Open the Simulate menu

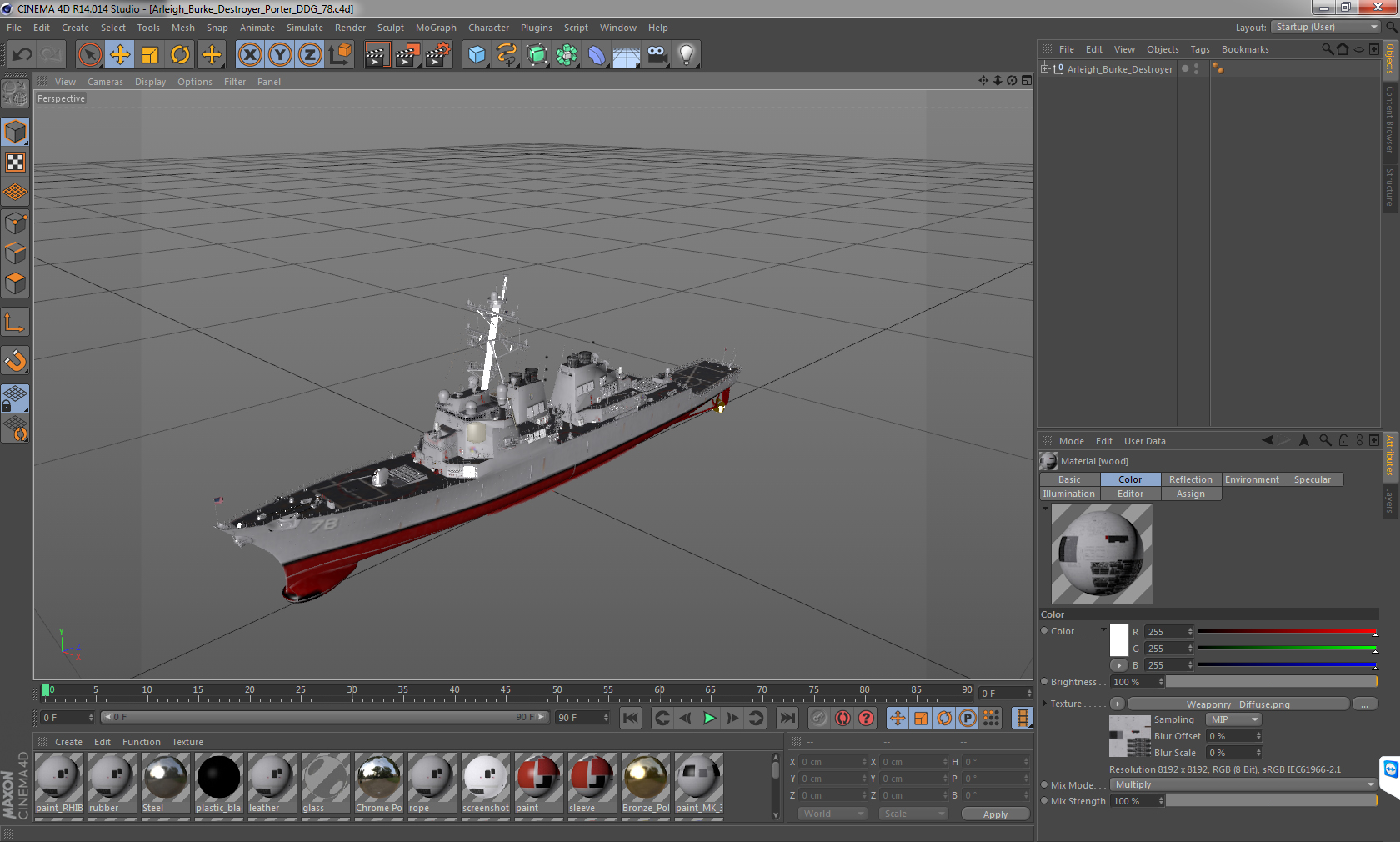pos(304,28)
